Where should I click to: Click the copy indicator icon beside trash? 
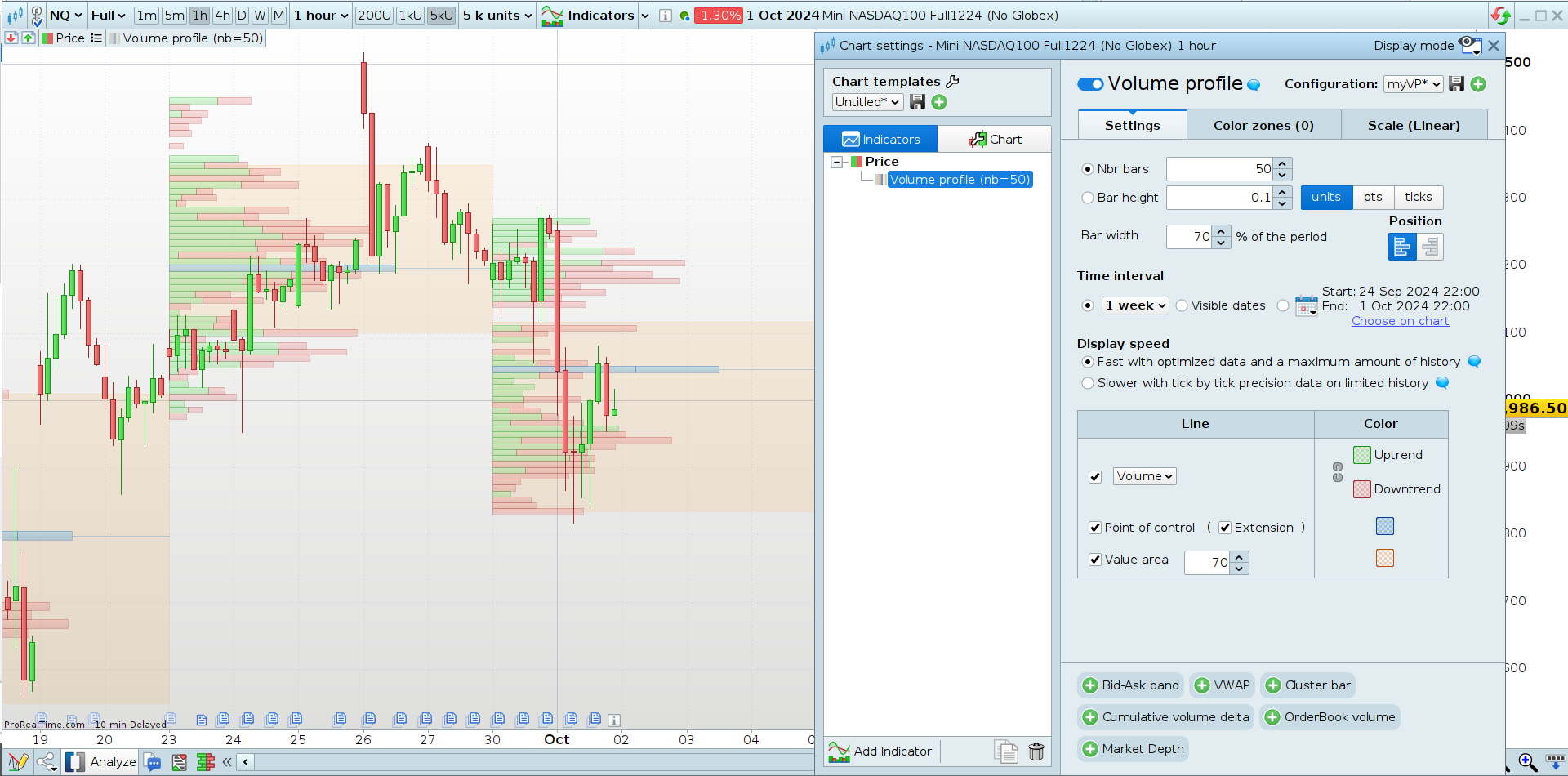(x=1006, y=751)
